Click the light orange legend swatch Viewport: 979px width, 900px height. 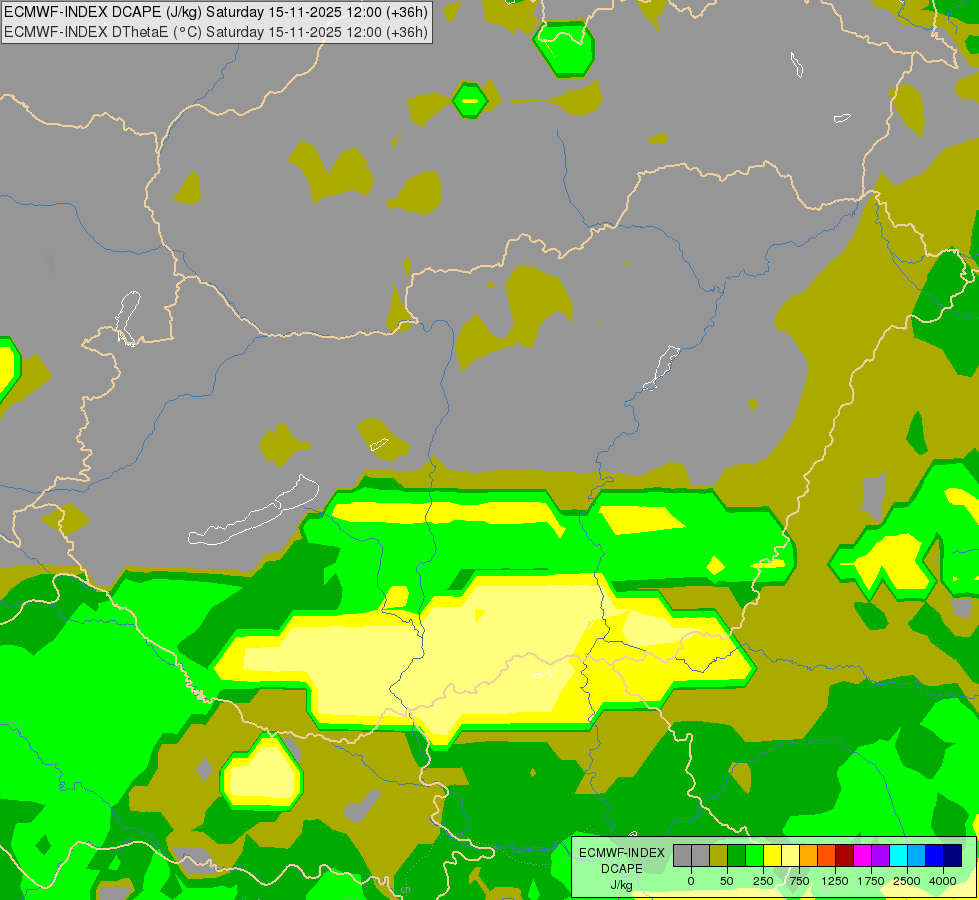coord(809,855)
